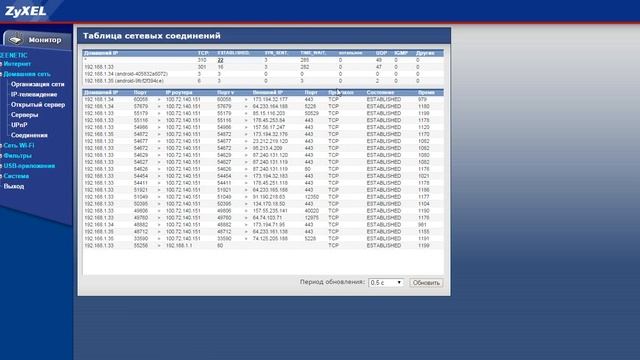The height and width of the screenshot is (360, 640).
Task: Click the Другие column header
Action: pos(425,53)
